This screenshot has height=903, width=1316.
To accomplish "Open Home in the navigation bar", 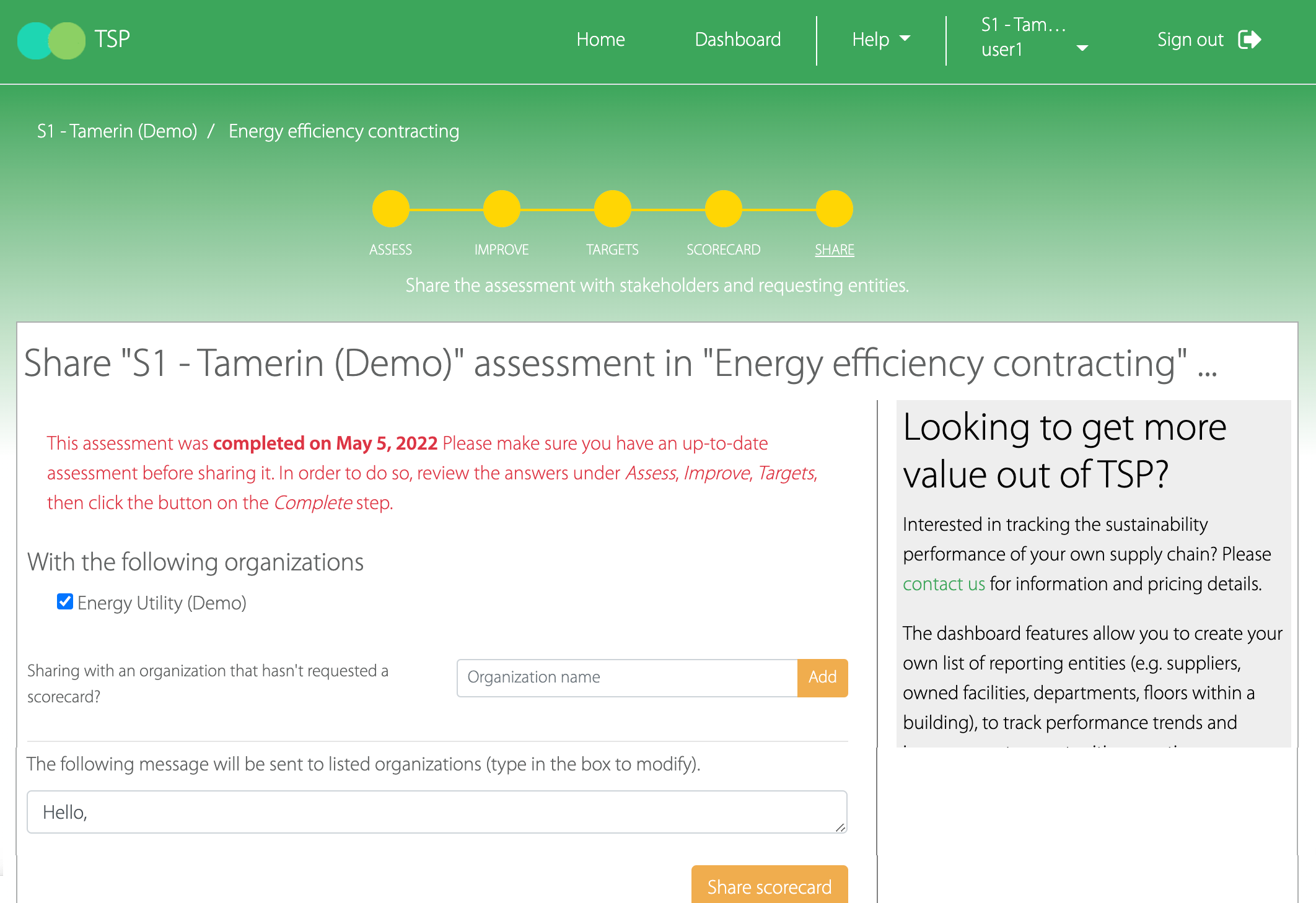I will [x=600, y=40].
